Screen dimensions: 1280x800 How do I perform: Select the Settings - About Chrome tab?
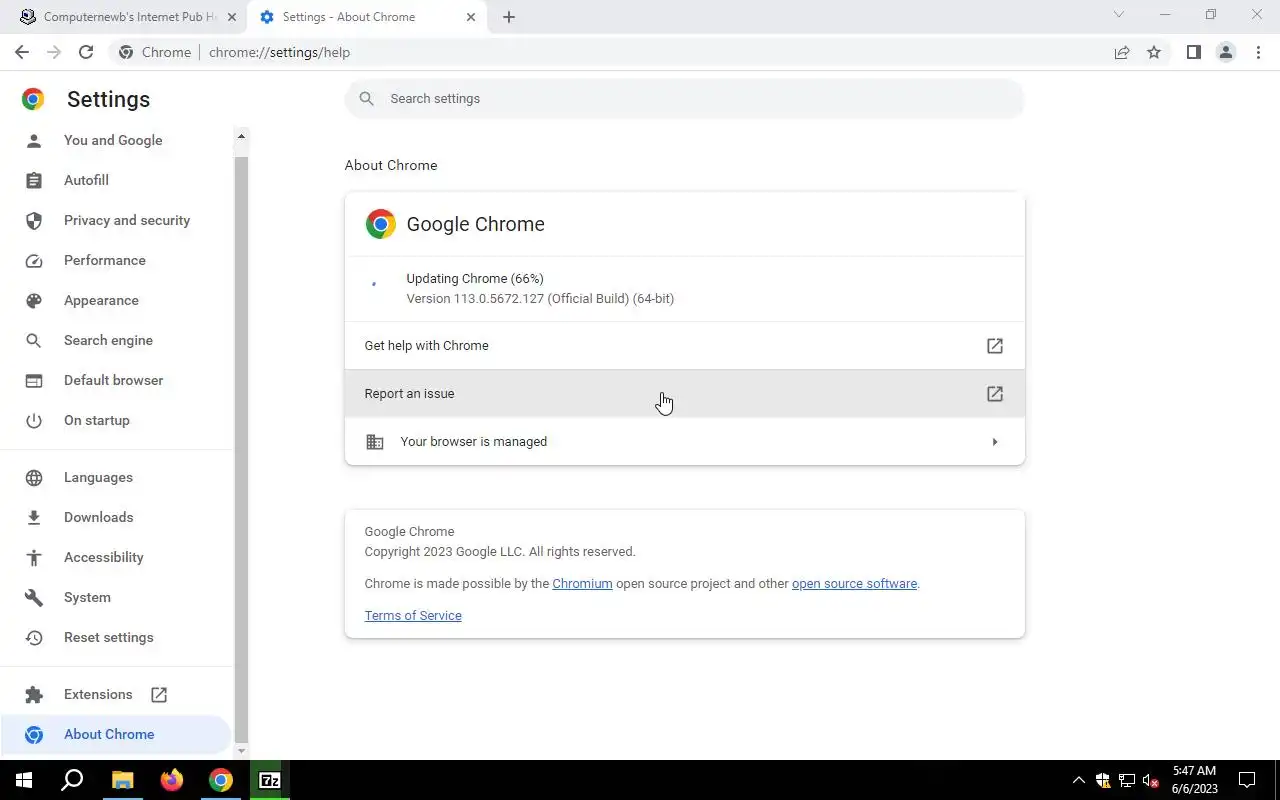(x=368, y=17)
